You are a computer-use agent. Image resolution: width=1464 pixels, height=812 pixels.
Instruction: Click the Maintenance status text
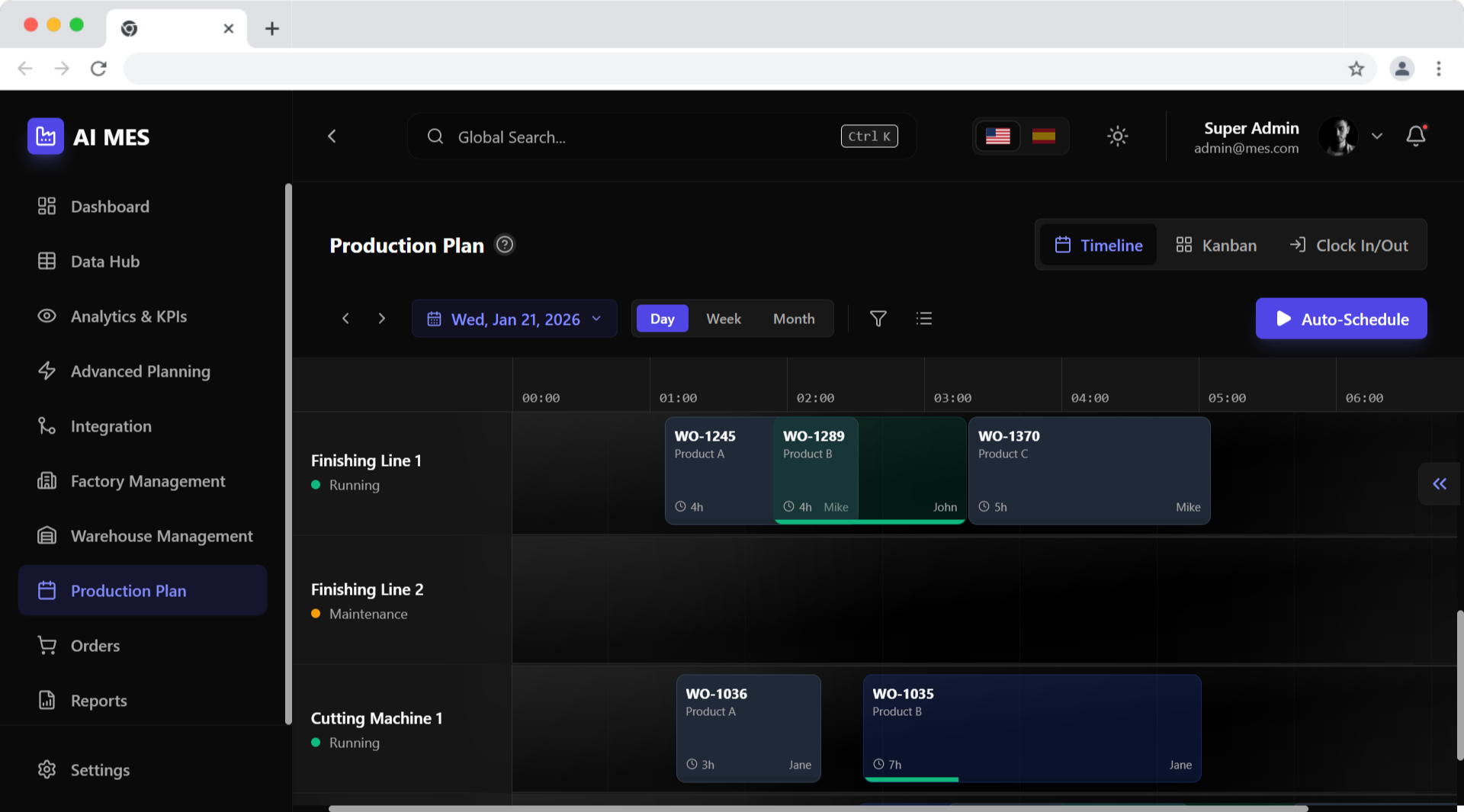pos(368,614)
